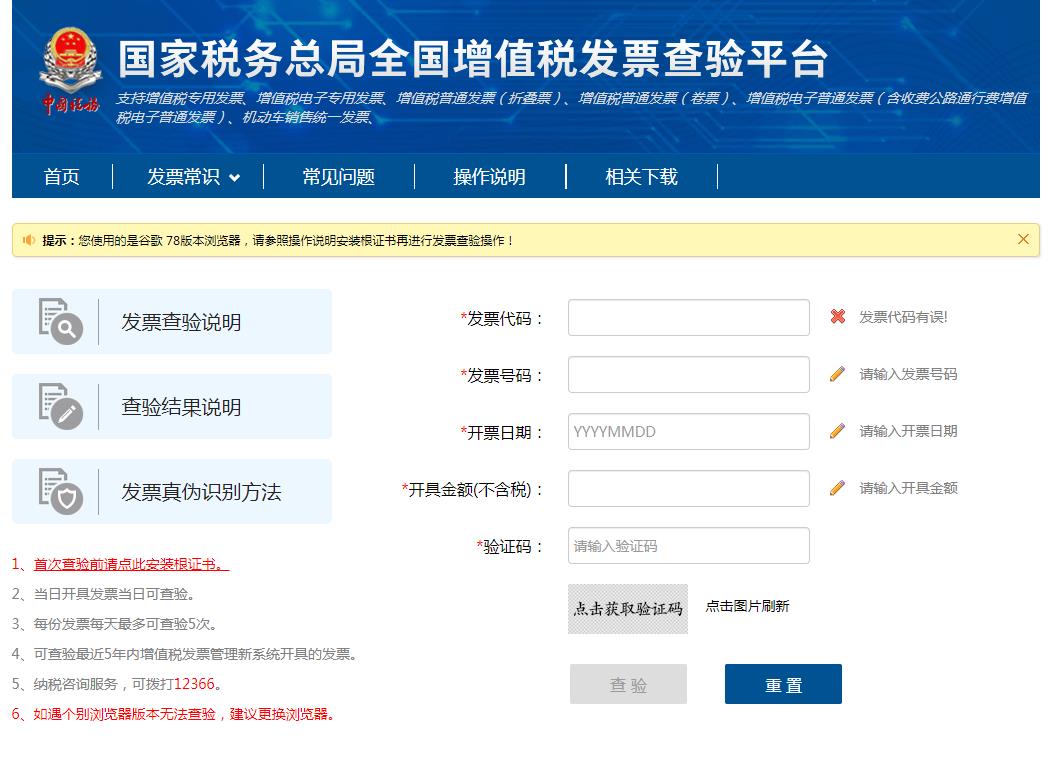This screenshot has height=773, width=1051.
Task: Expand the 发票常识 dropdown menu
Action: click(x=193, y=177)
